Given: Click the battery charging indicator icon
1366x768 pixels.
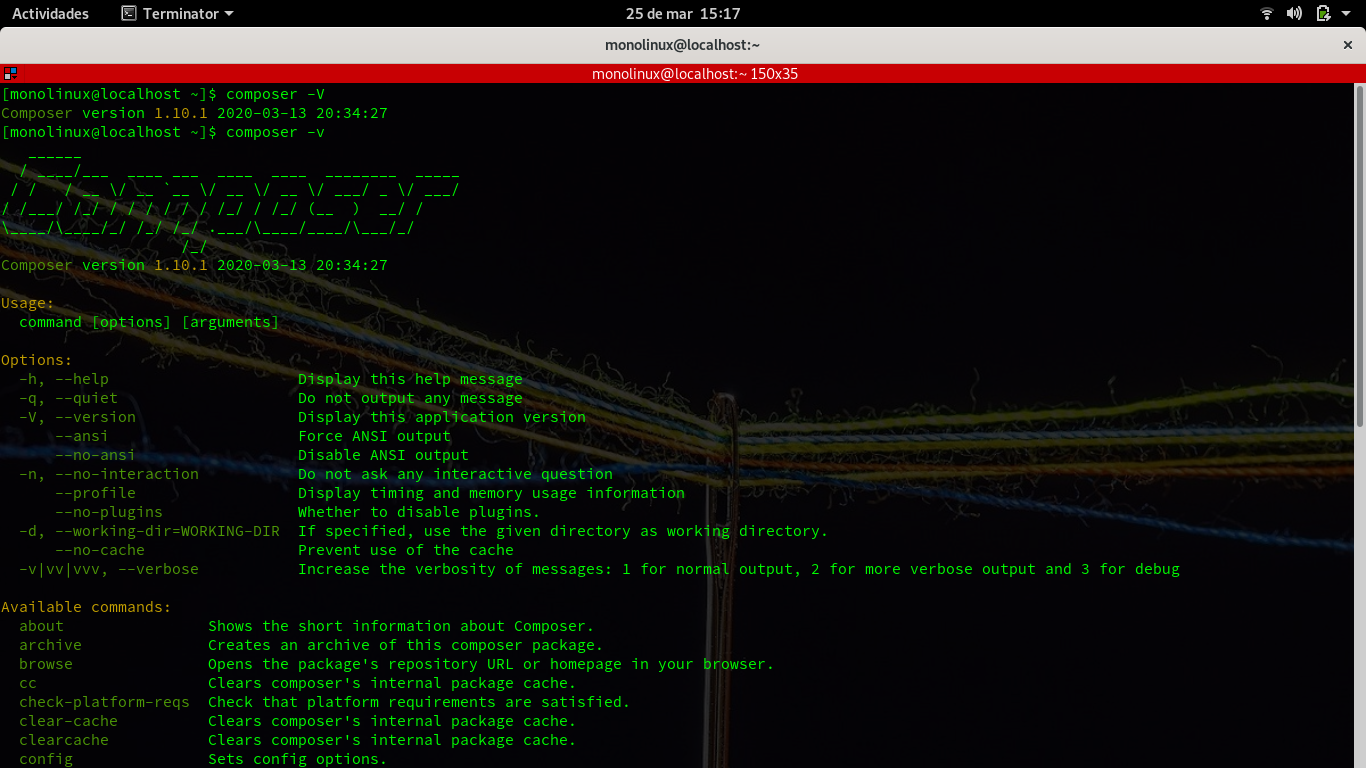Looking at the screenshot, I should pyautogui.click(x=1323, y=14).
